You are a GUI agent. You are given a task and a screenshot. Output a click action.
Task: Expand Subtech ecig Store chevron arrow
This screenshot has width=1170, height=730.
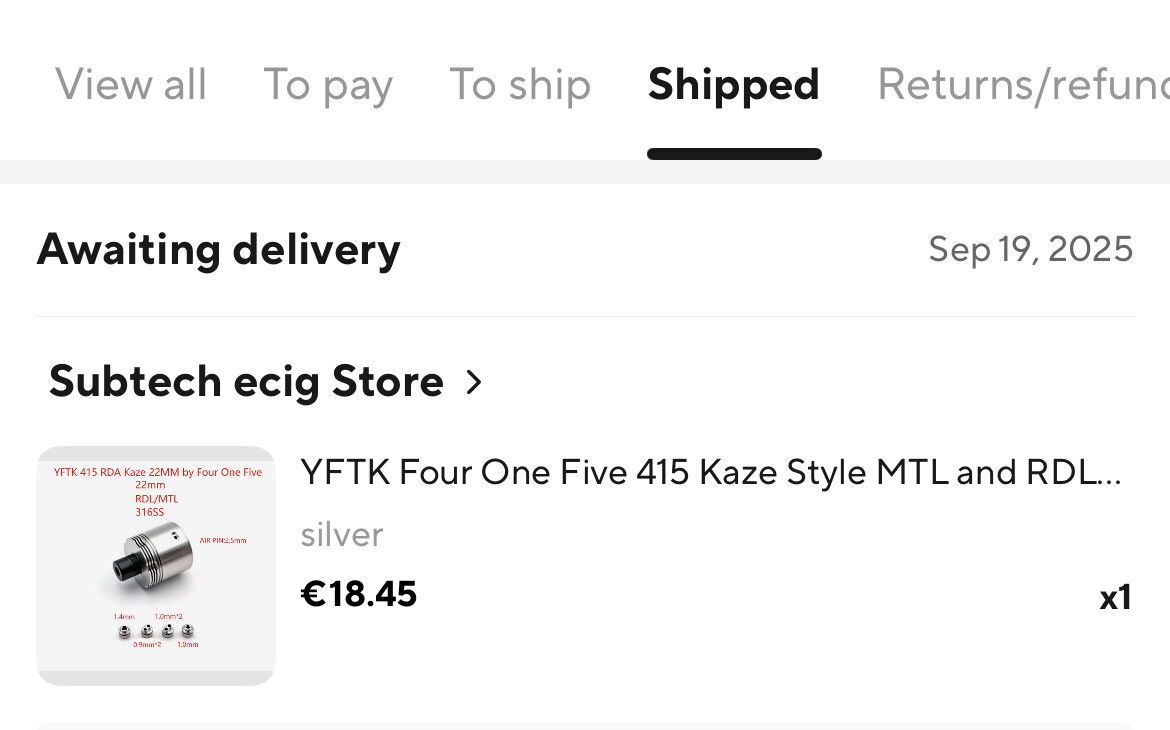point(475,382)
